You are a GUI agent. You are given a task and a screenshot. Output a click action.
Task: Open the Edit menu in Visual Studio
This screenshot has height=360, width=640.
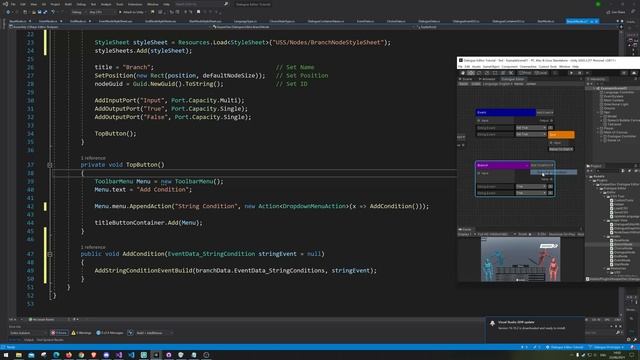[23, 4]
